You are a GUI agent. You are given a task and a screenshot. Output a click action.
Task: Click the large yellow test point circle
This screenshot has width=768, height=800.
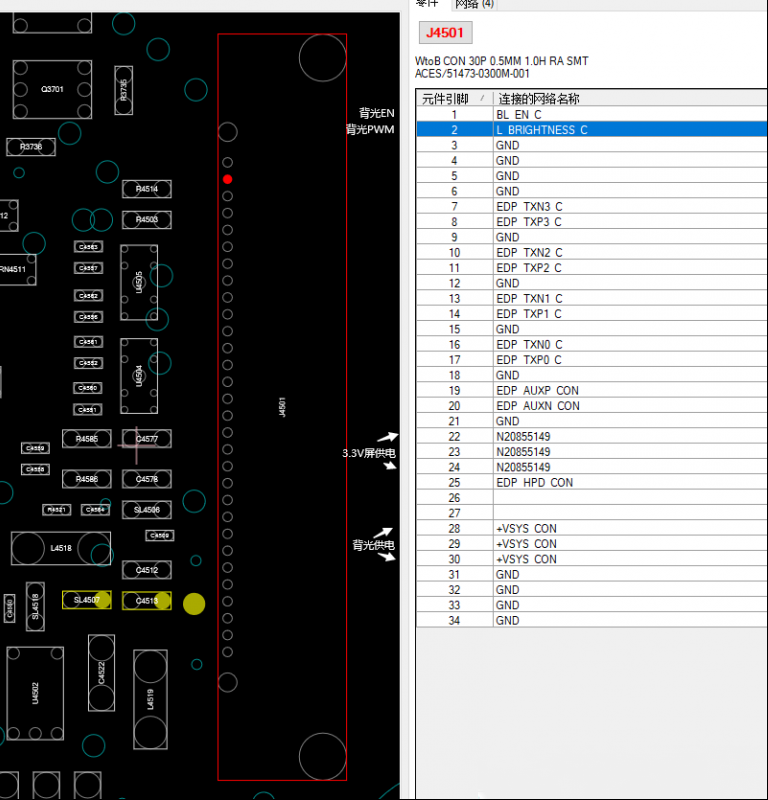[194, 604]
